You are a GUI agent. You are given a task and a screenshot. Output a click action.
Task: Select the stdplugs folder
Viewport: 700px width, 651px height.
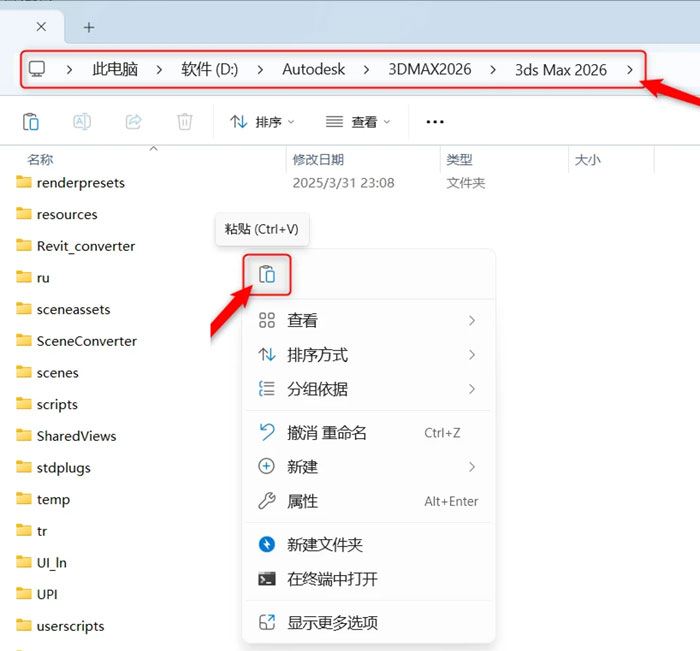pos(53,467)
